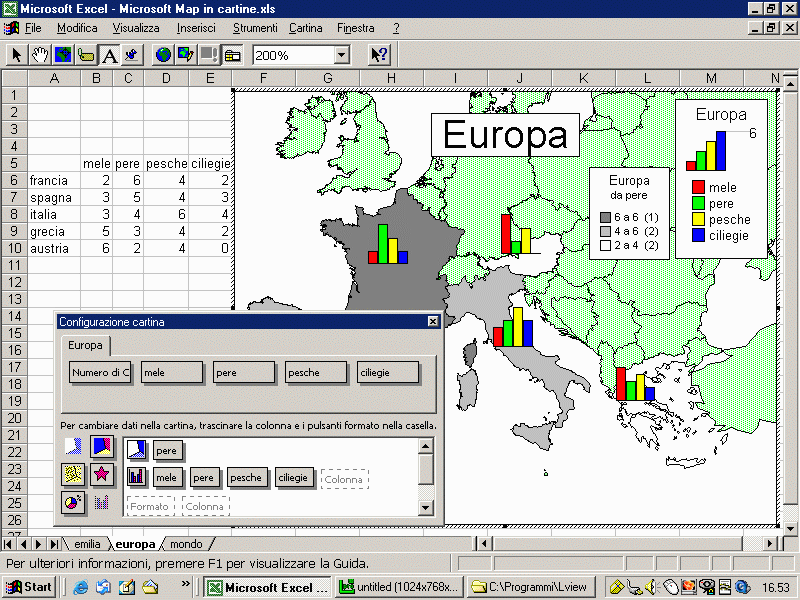Select the category shading format button
The image size is (800, 600).
click(x=101, y=447)
